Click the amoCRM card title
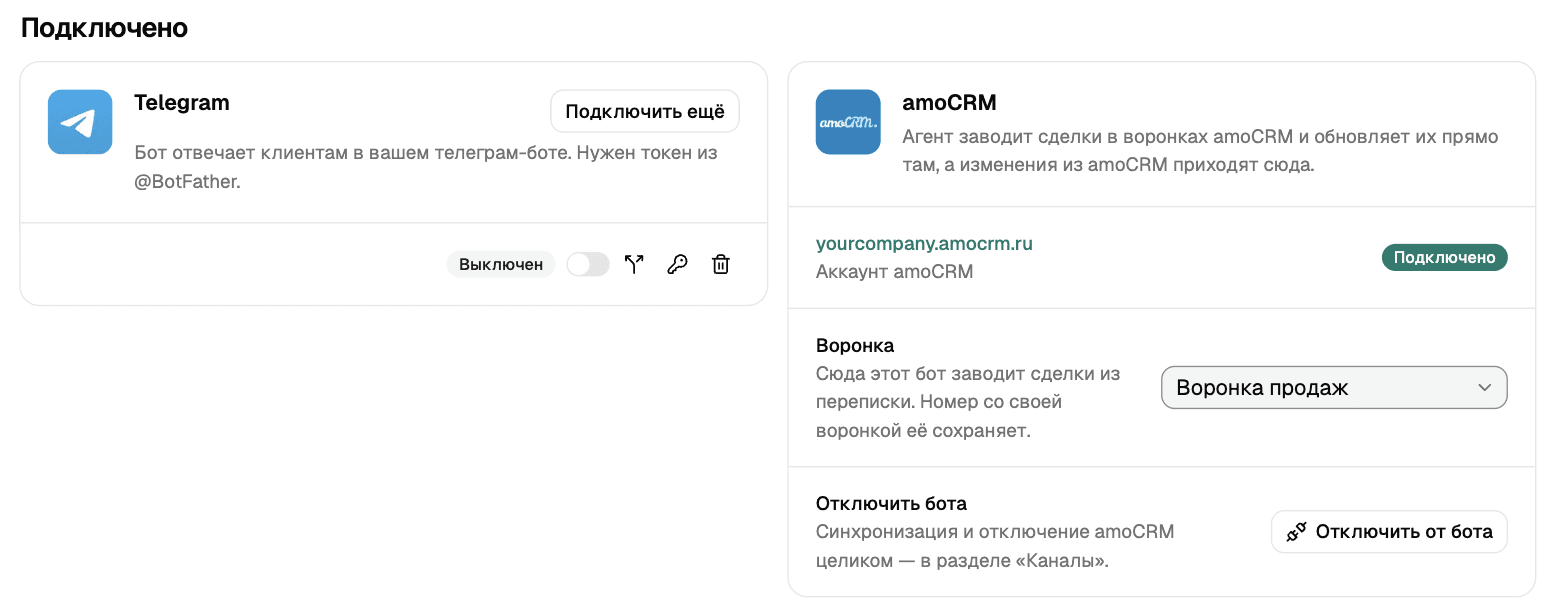This screenshot has height=615, width=1567. (x=949, y=102)
